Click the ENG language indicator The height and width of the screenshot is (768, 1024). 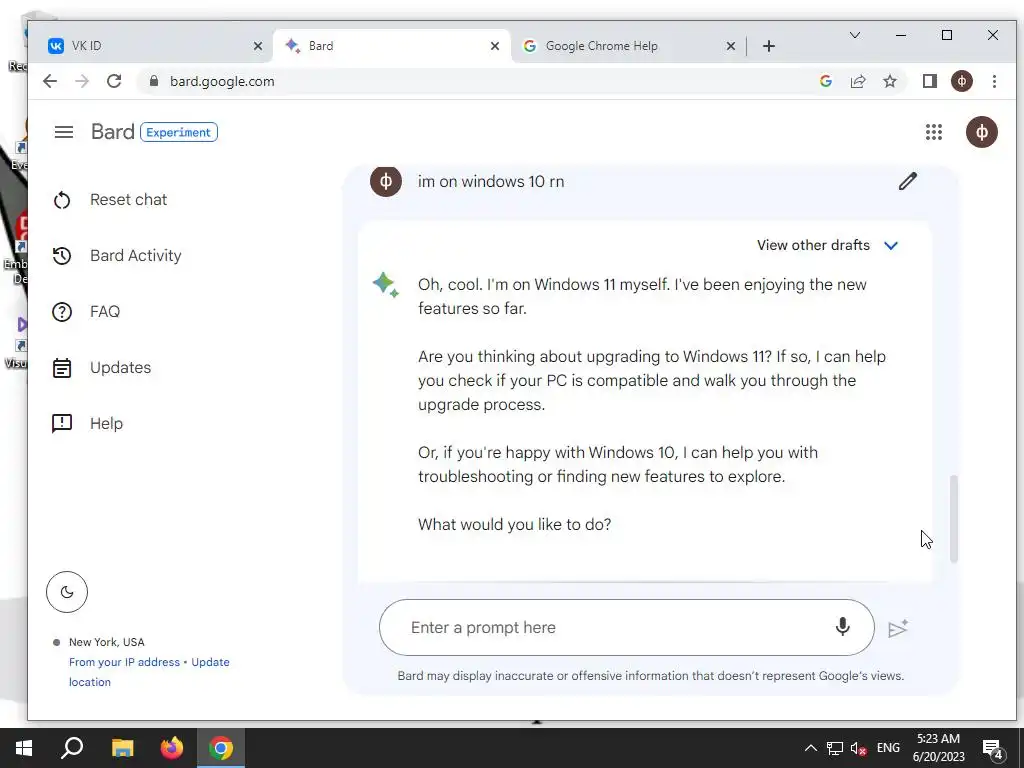click(x=888, y=748)
